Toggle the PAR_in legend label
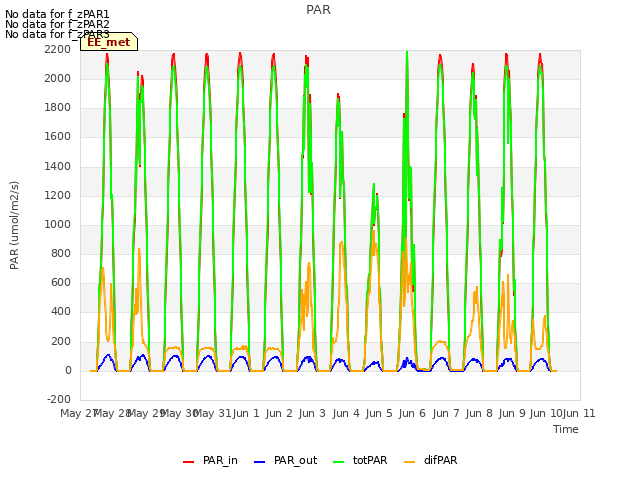Viewport: 640px width, 480px height. coord(220,460)
